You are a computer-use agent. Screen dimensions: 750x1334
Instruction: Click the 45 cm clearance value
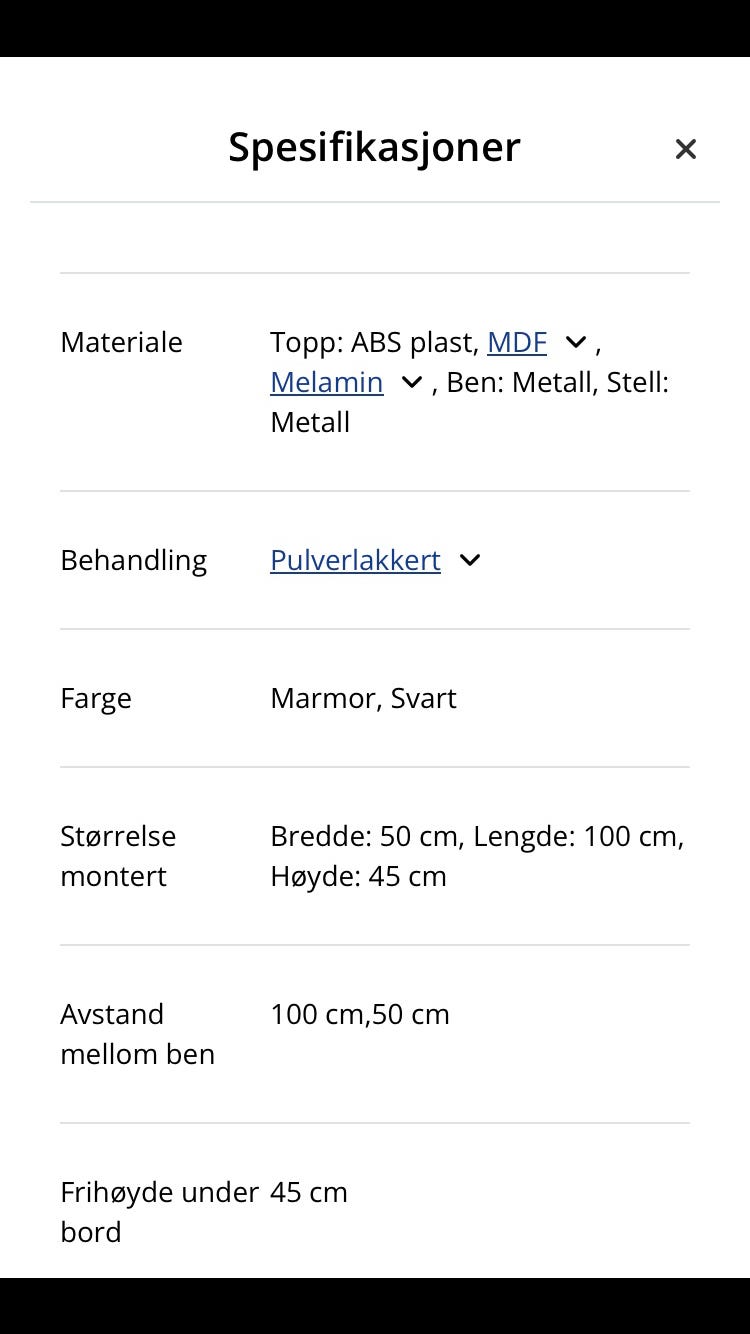[x=308, y=1193]
